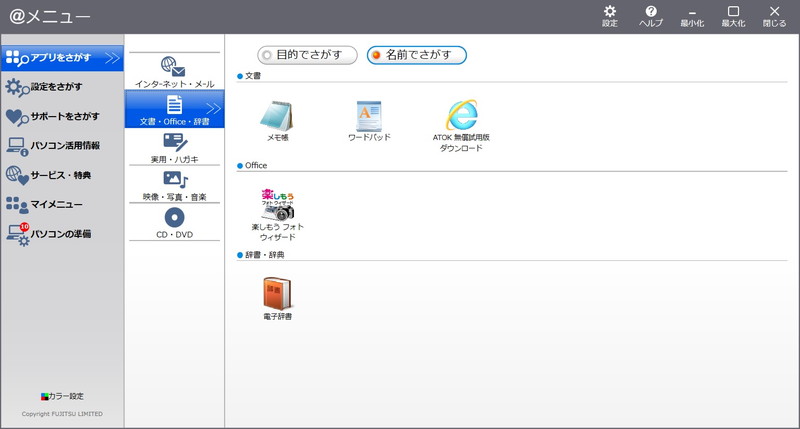
Task: Expand chevron on 文書・Office・辞書 category
Action: 213,108
